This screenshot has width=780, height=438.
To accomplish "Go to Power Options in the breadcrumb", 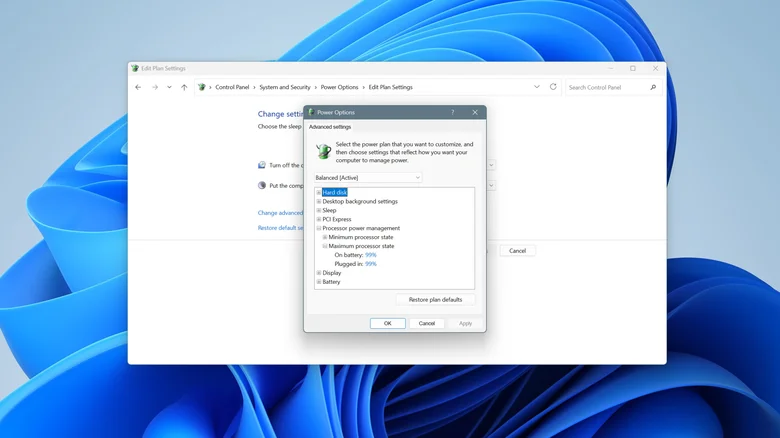I will (339, 87).
